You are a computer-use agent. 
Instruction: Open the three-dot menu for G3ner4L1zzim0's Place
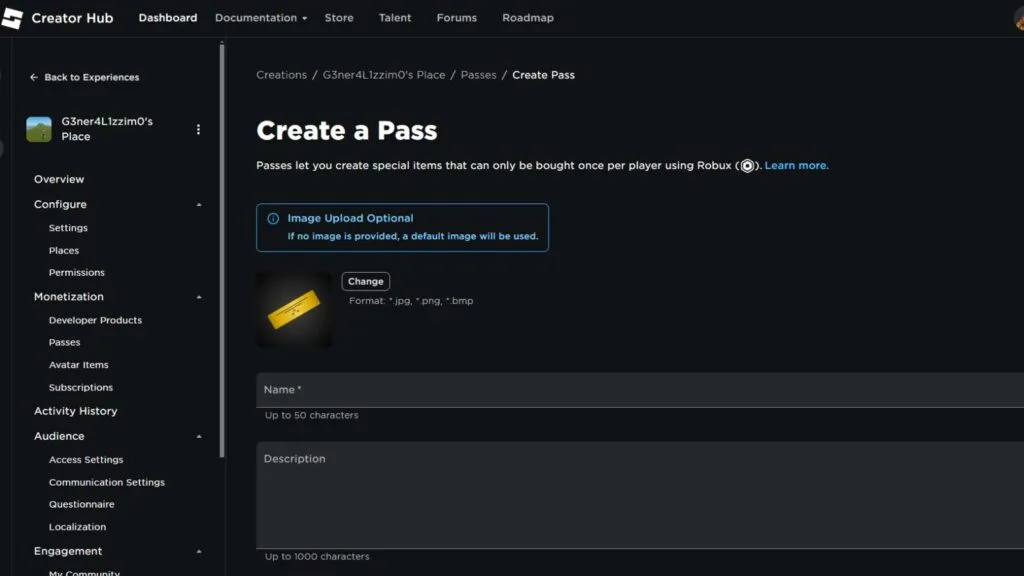click(199, 129)
